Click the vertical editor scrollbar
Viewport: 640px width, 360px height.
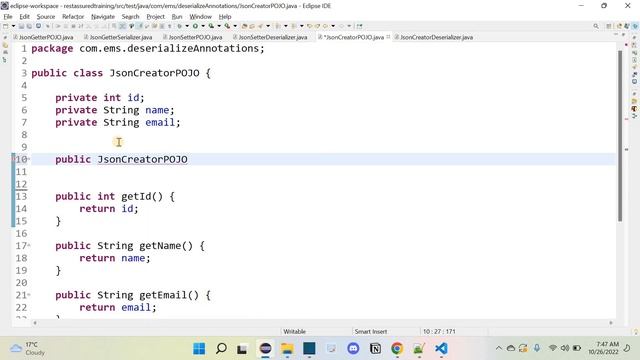[x=620, y=136]
